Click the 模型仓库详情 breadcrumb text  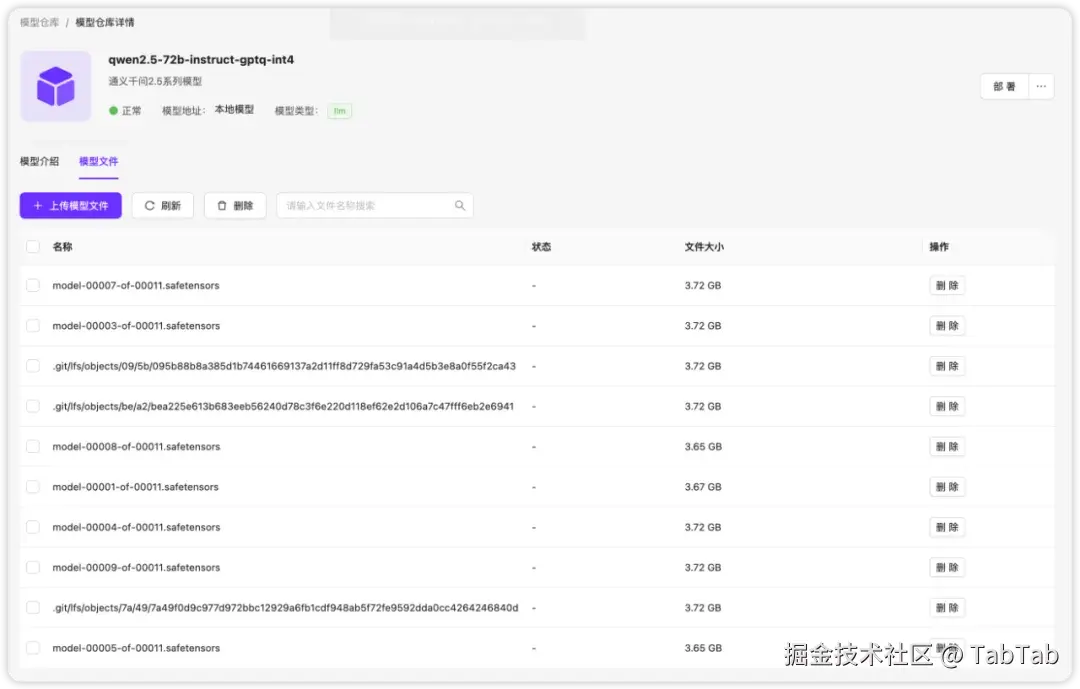coord(105,22)
